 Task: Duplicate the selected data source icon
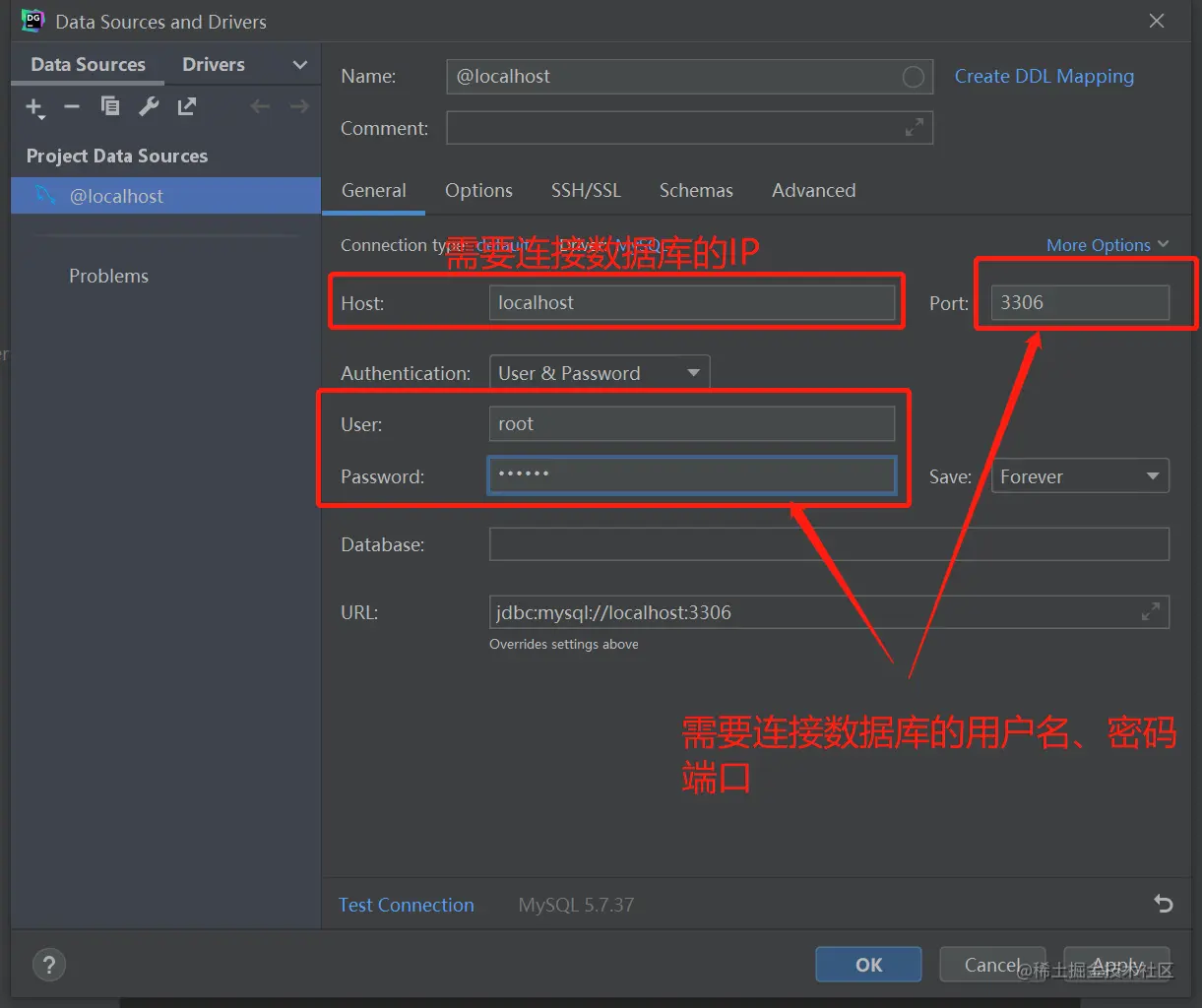click(x=110, y=106)
